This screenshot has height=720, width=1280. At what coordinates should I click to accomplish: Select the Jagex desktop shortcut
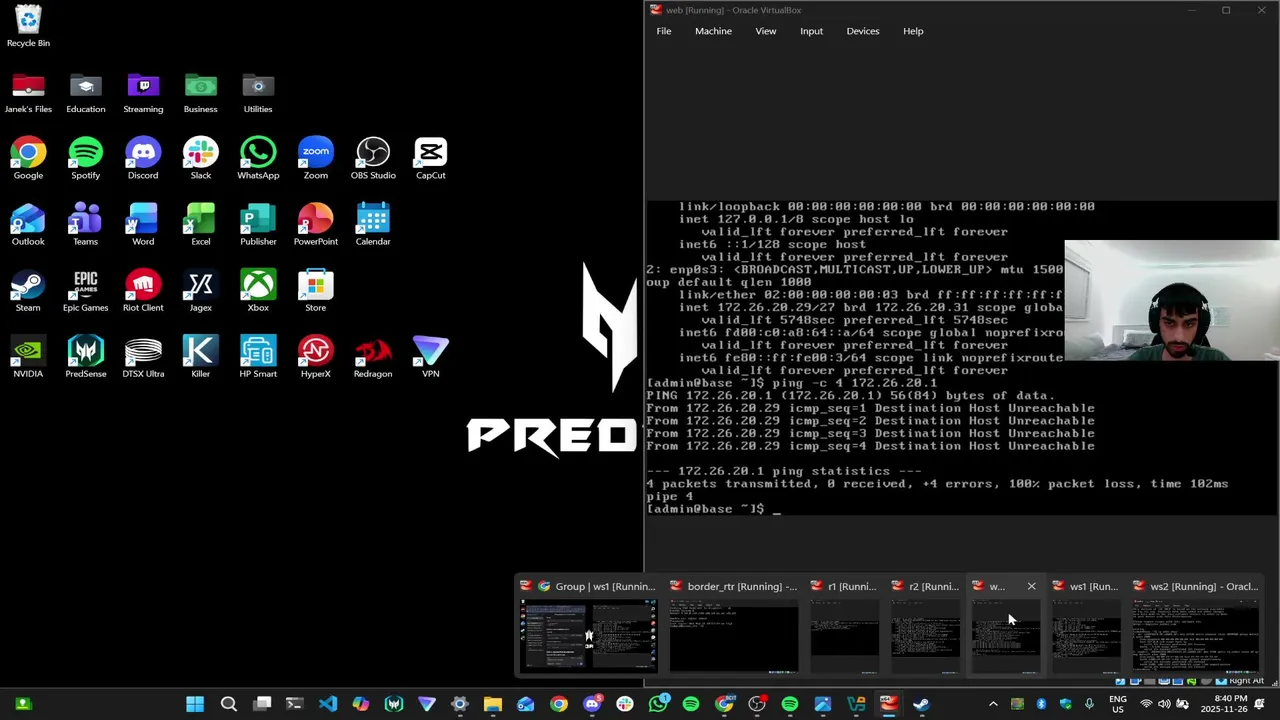click(200, 291)
